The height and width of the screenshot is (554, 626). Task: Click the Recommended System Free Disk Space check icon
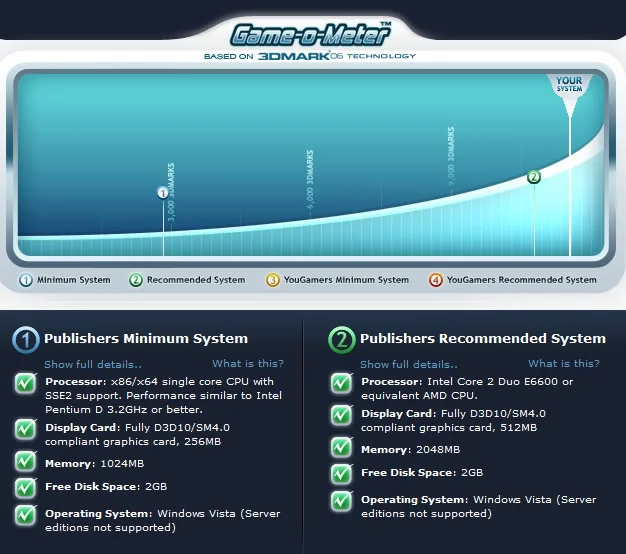pyautogui.click(x=342, y=473)
